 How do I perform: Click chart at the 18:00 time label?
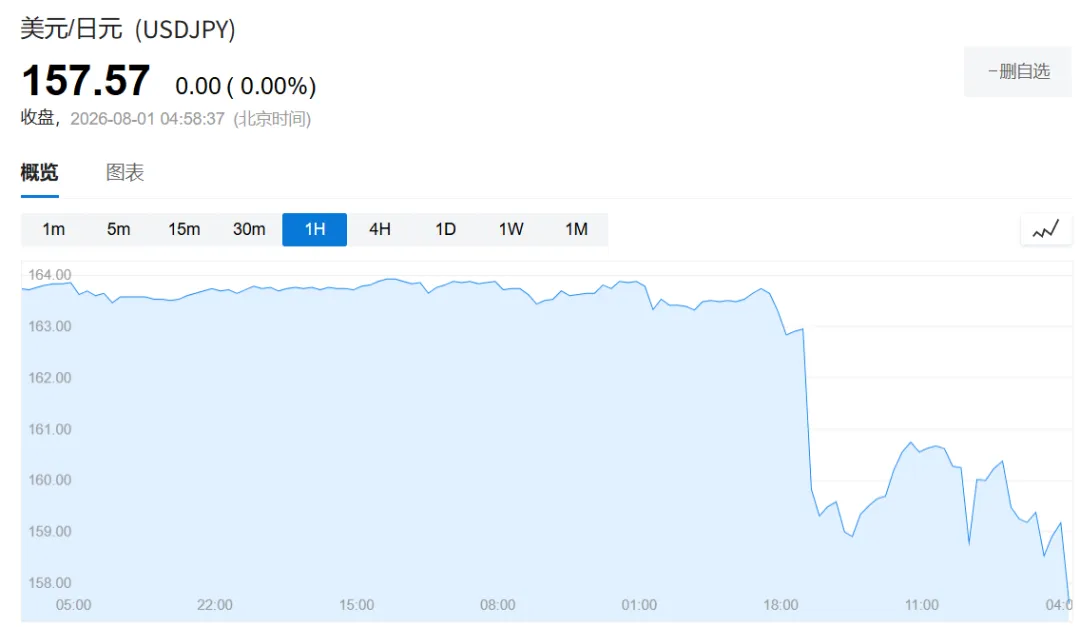780,605
